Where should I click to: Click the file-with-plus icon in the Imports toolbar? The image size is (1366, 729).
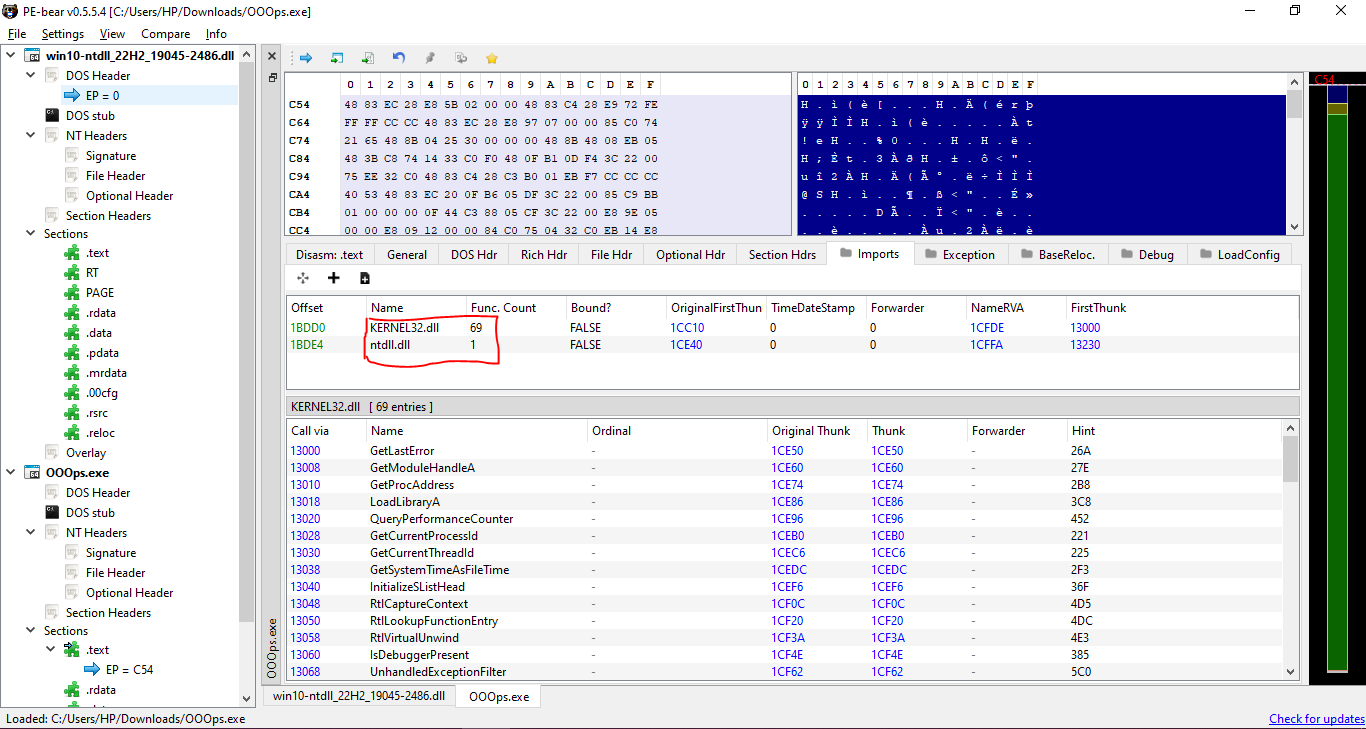(365, 278)
